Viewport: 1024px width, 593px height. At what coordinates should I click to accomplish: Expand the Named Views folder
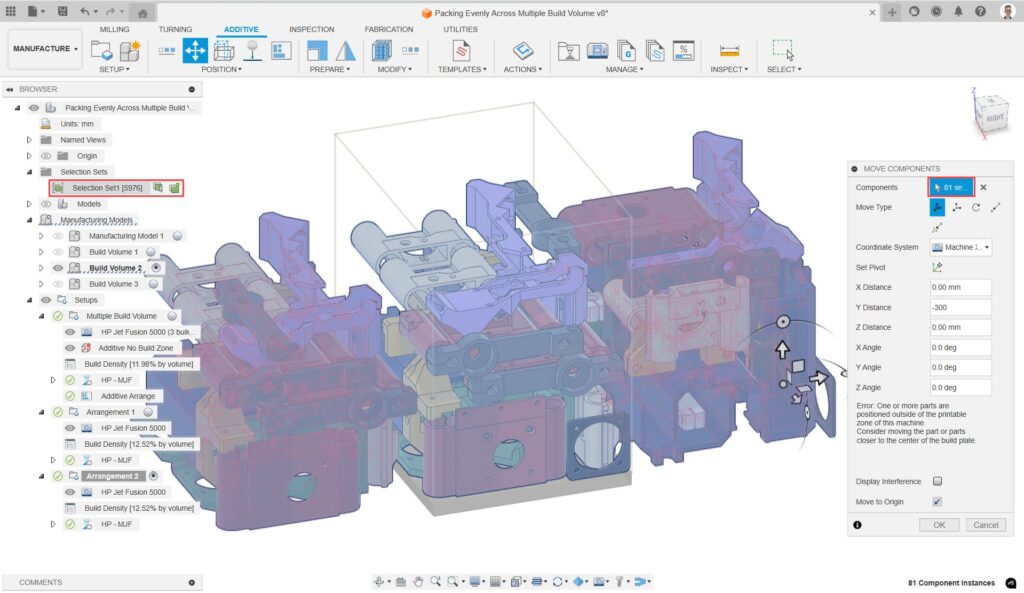[x=29, y=140]
